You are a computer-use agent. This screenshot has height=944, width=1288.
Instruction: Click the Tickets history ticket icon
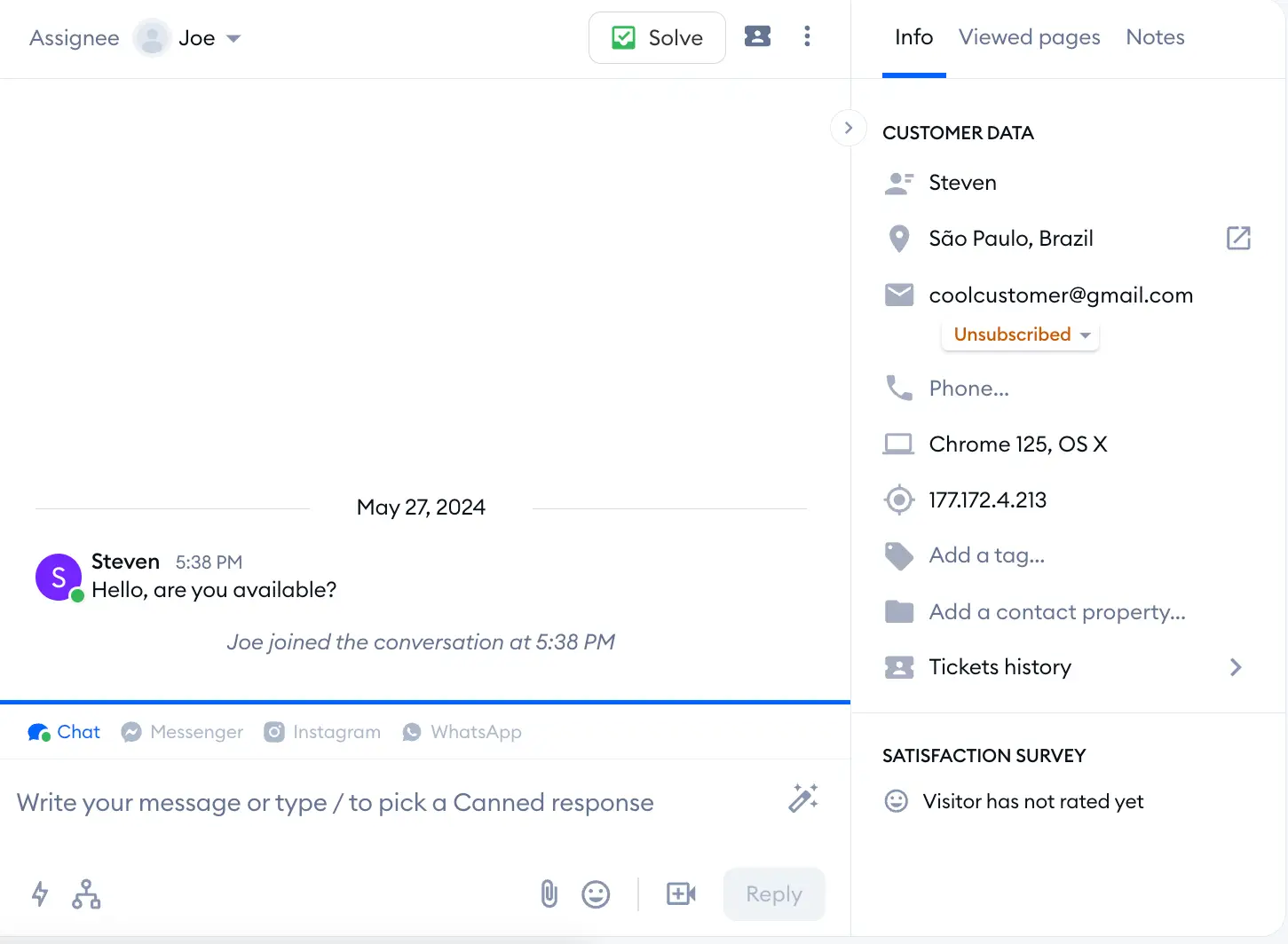click(x=899, y=667)
